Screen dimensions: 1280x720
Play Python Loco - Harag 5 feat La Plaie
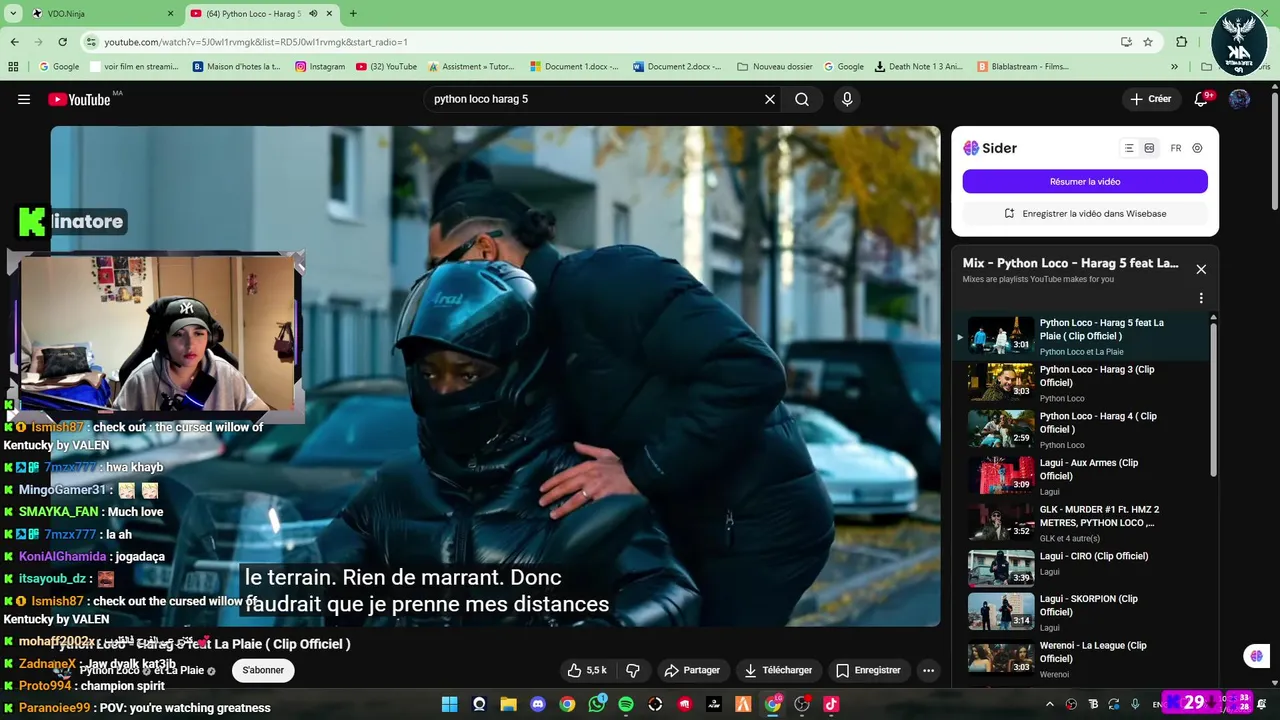click(1080, 336)
